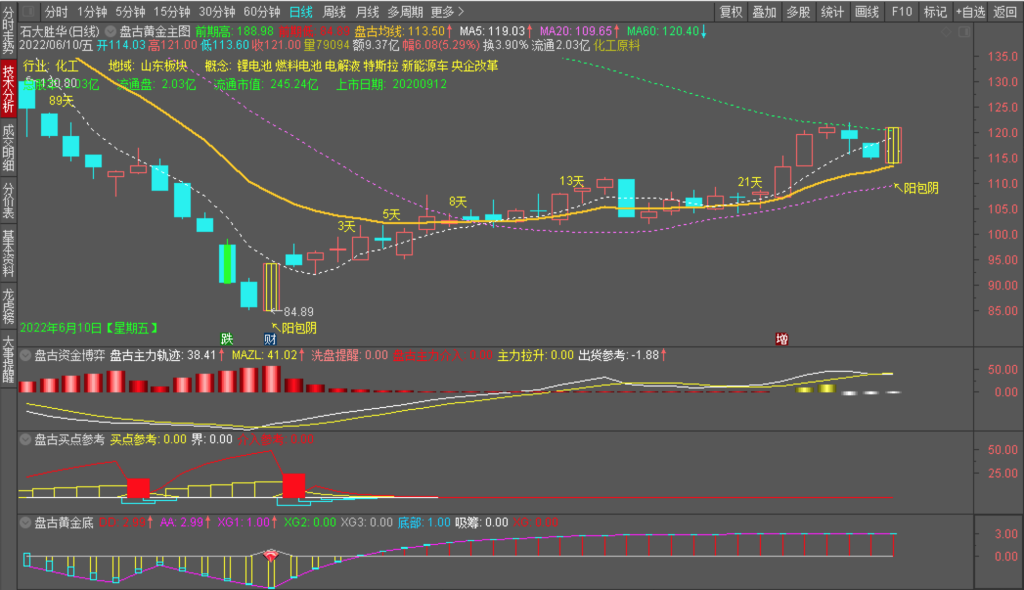Screen dimensions: 1024x590
Task: Switch to the 周线 weekly chart tab
Action: tap(334, 12)
